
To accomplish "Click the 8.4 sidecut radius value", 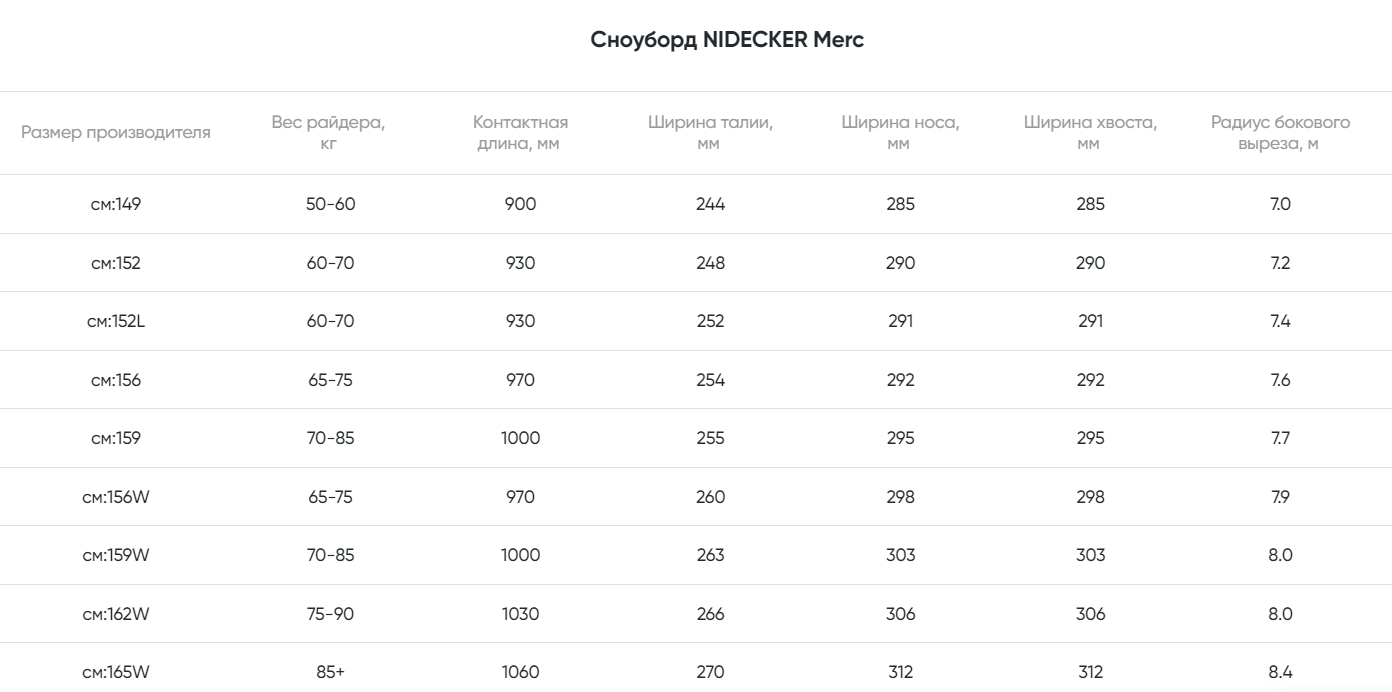I will tap(1280, 672).
